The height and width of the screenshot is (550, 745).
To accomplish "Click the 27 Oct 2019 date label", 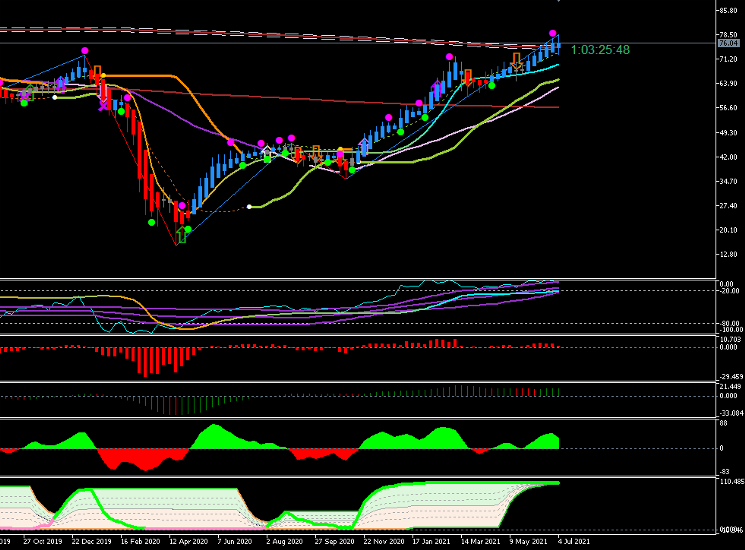I will click(x=42, y=541).
